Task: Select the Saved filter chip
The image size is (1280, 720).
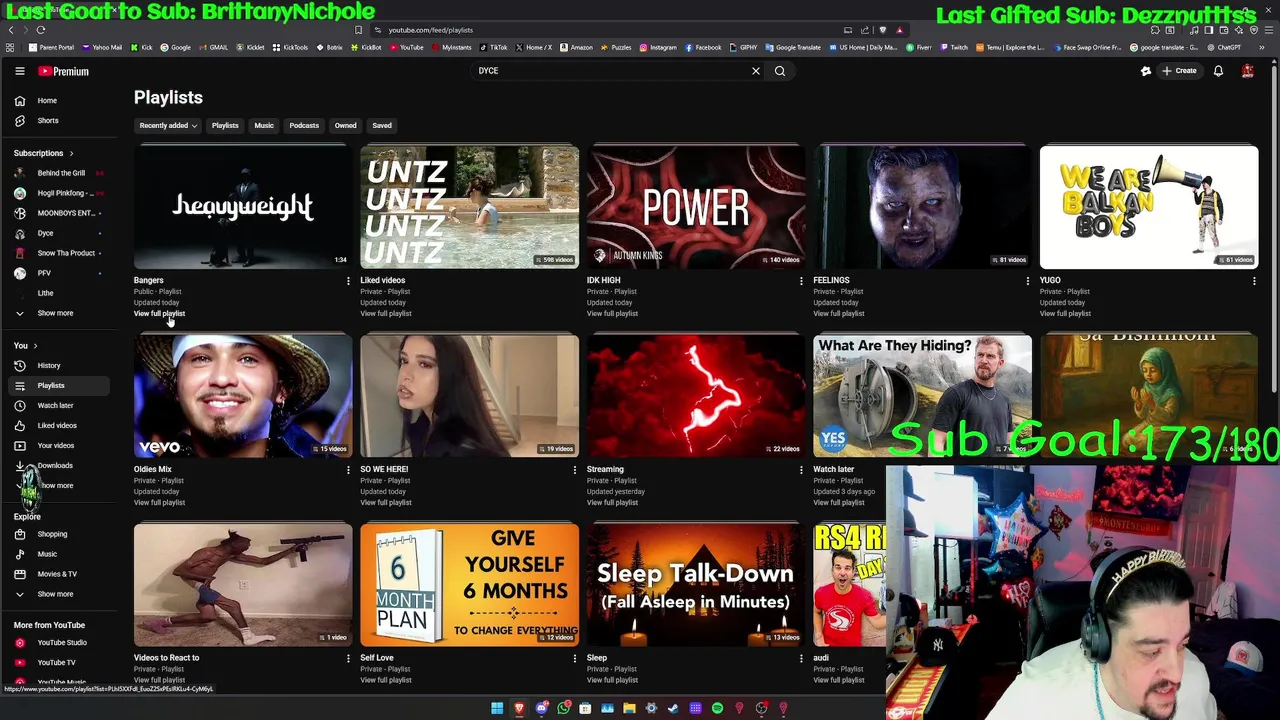Action: [x=382, y=126]
